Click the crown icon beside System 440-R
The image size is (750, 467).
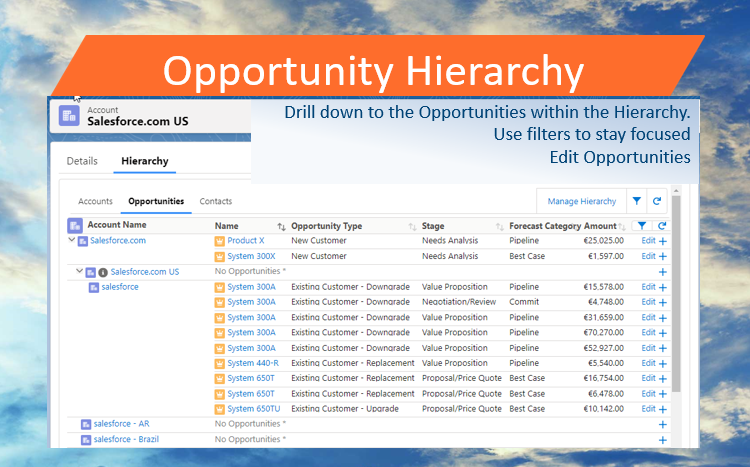click(220, 363)
